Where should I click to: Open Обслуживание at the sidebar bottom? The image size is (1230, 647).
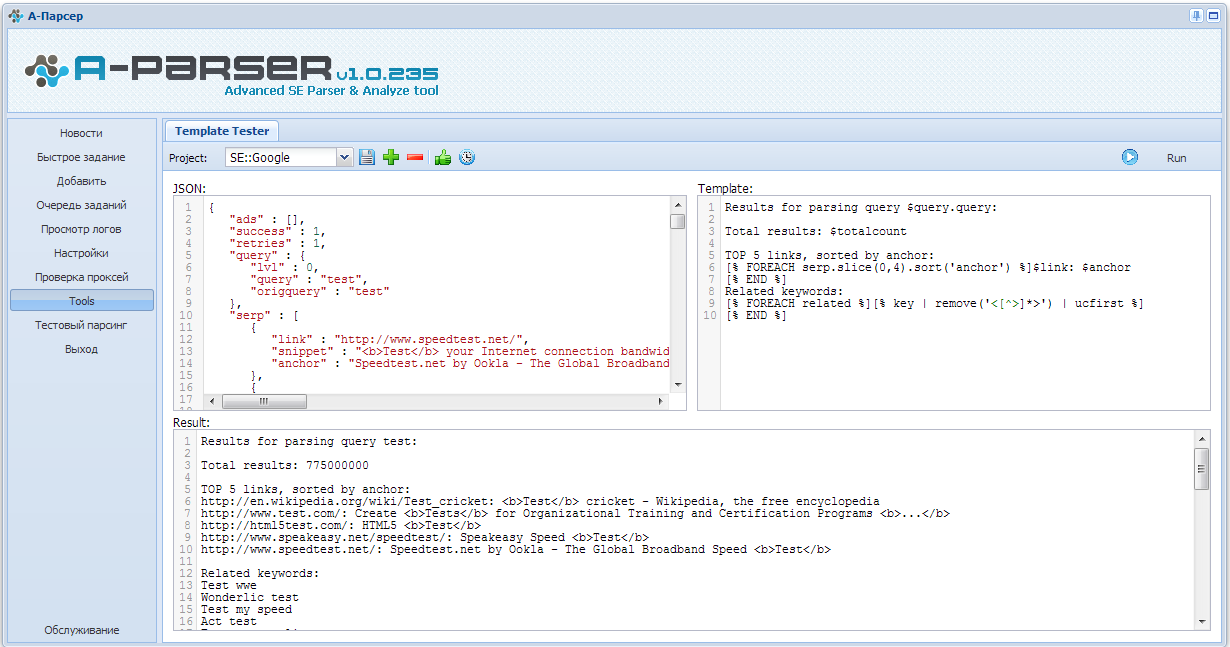81,630
